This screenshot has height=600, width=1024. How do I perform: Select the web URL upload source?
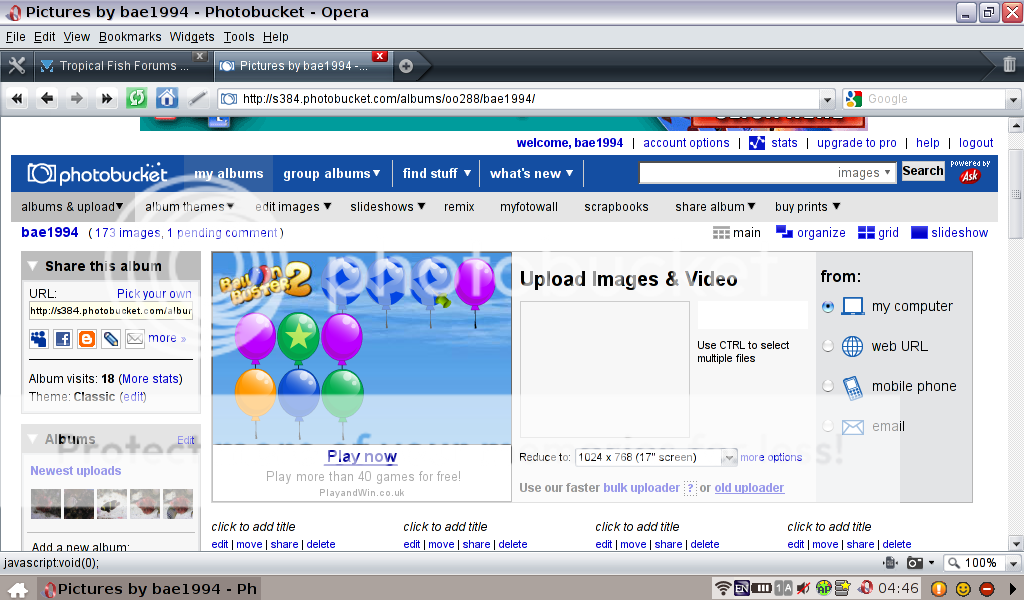coord(828,346)
